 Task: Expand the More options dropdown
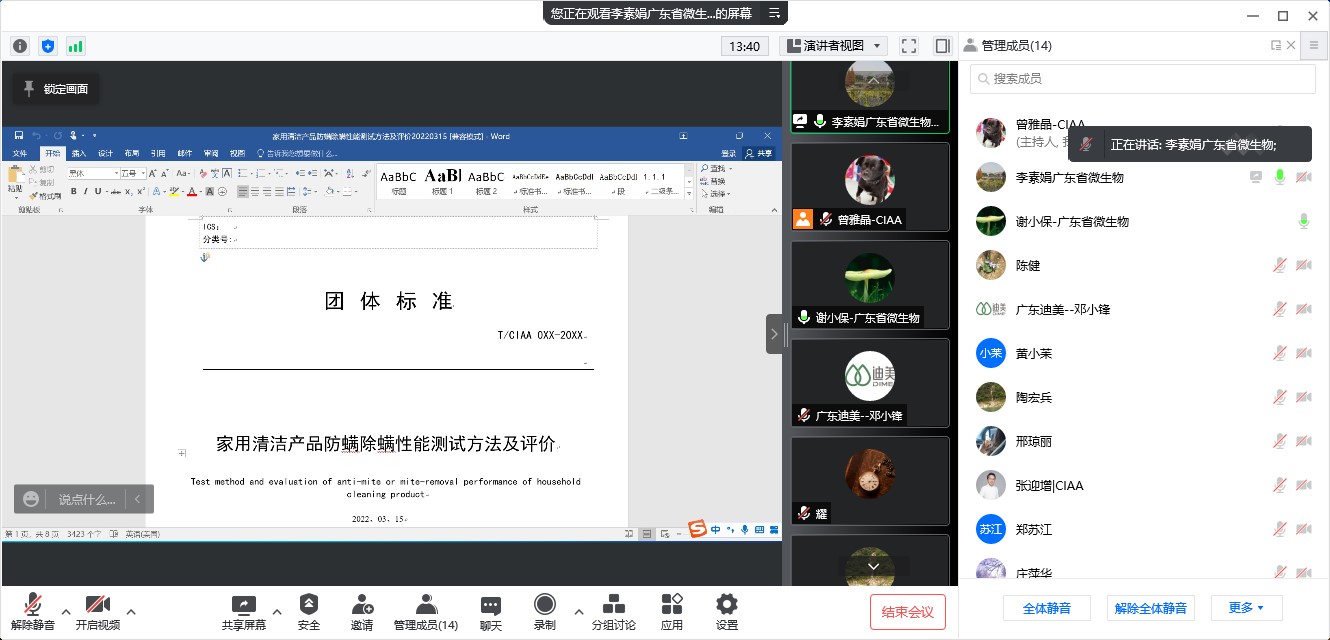click(1246, 608)
